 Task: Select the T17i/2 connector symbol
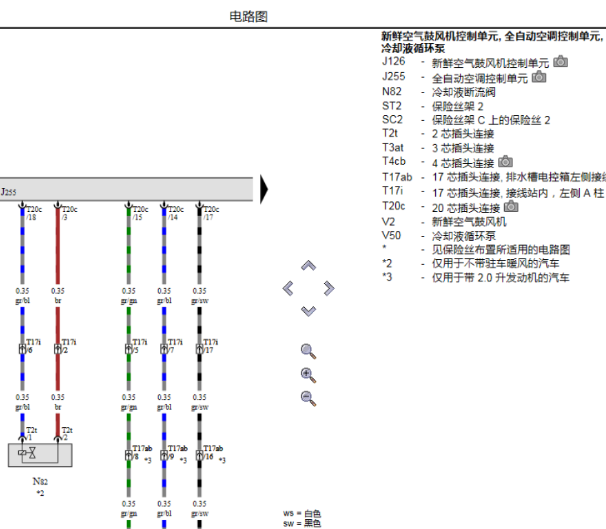click(x=58, y=349)
